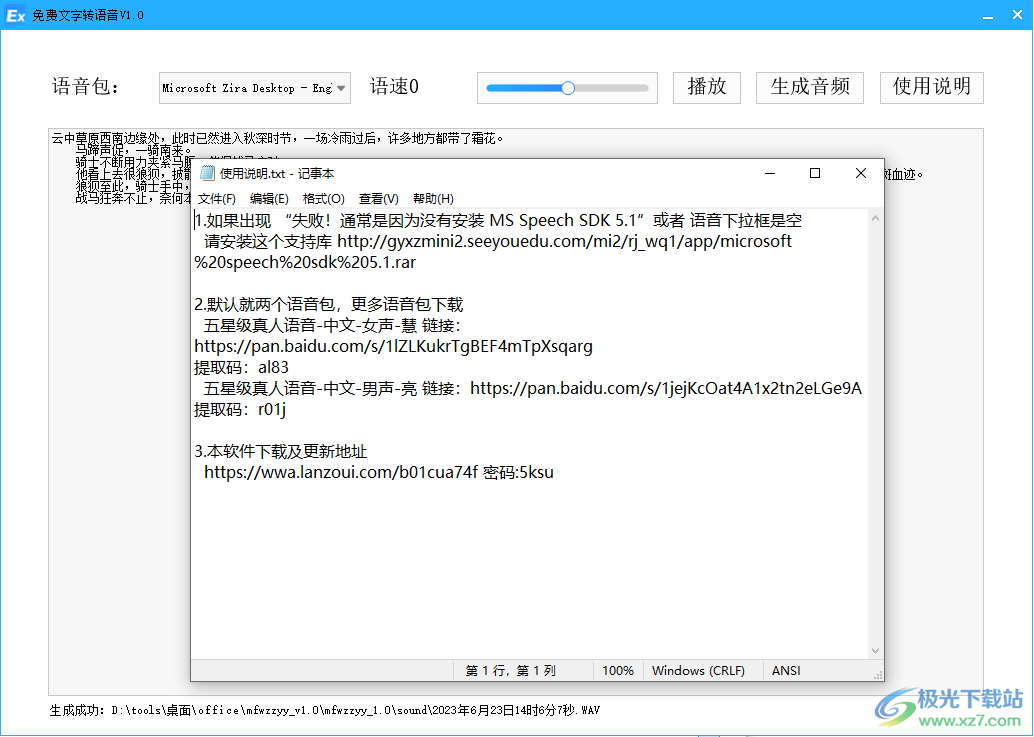Click 生成音频 to generate audio
The image size is (1034, 737).
tap(810, 87)
